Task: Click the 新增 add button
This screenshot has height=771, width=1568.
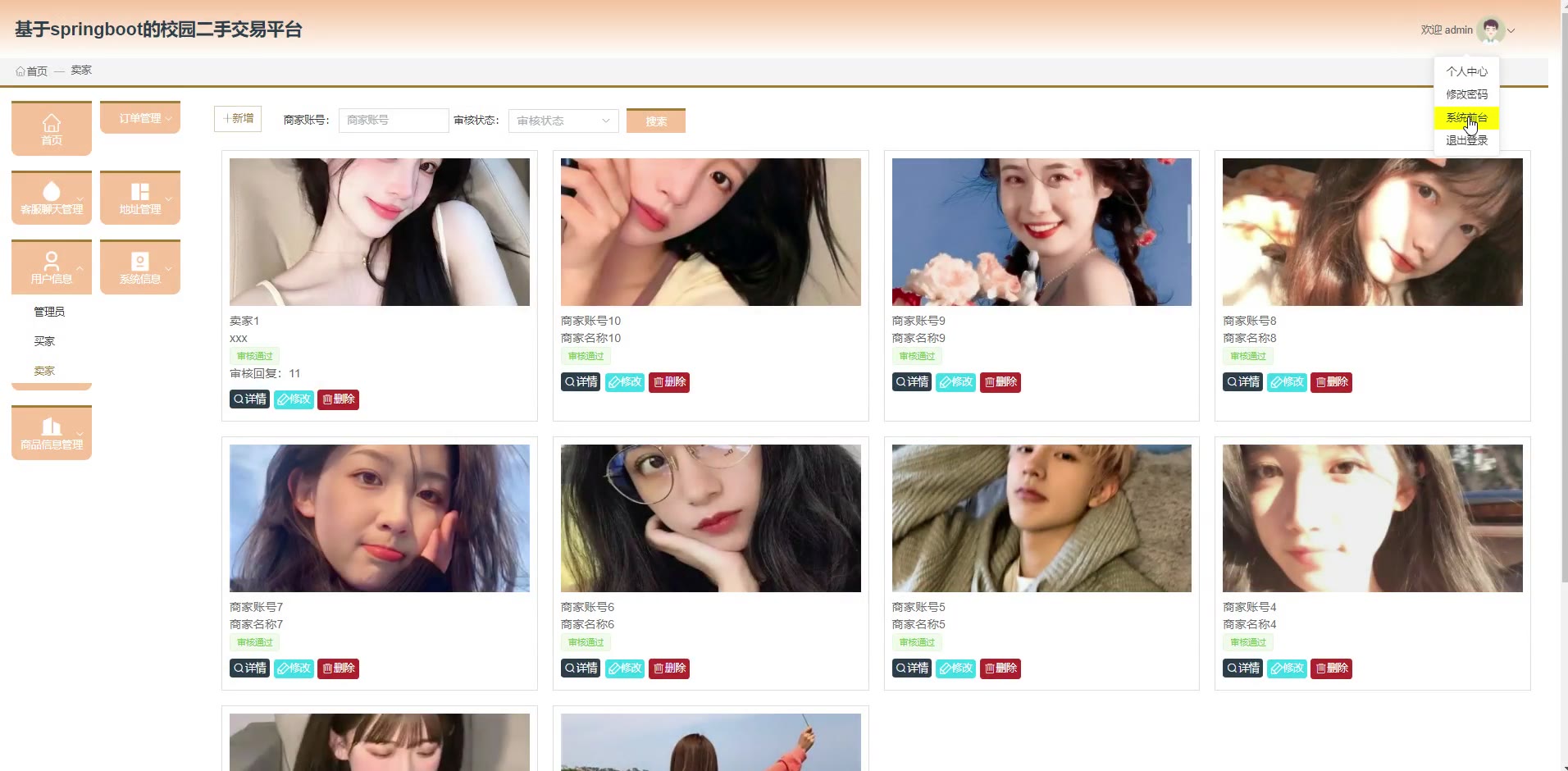Action: (238, 119)
